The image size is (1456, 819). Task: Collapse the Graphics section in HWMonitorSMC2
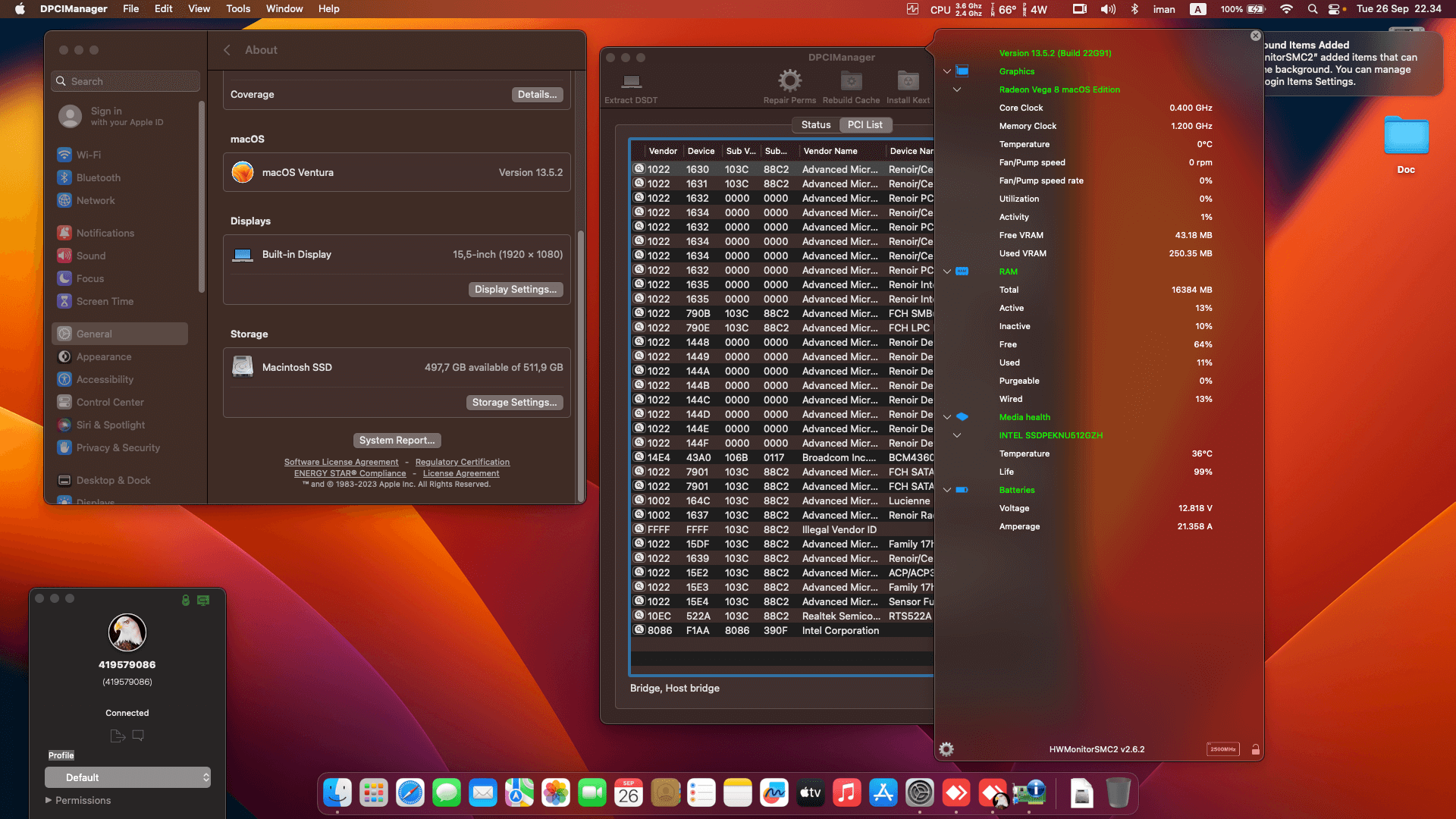(x=946, y=71)
